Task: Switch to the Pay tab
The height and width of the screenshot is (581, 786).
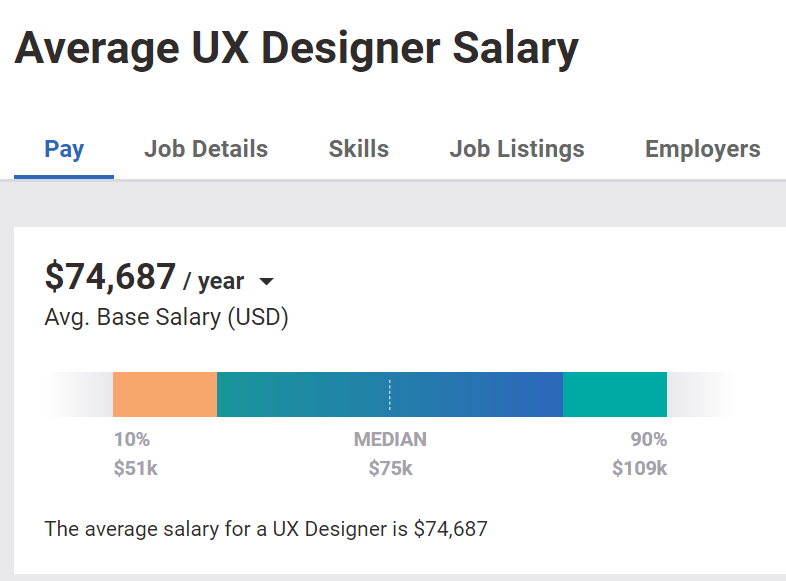Action: point(64,150)
